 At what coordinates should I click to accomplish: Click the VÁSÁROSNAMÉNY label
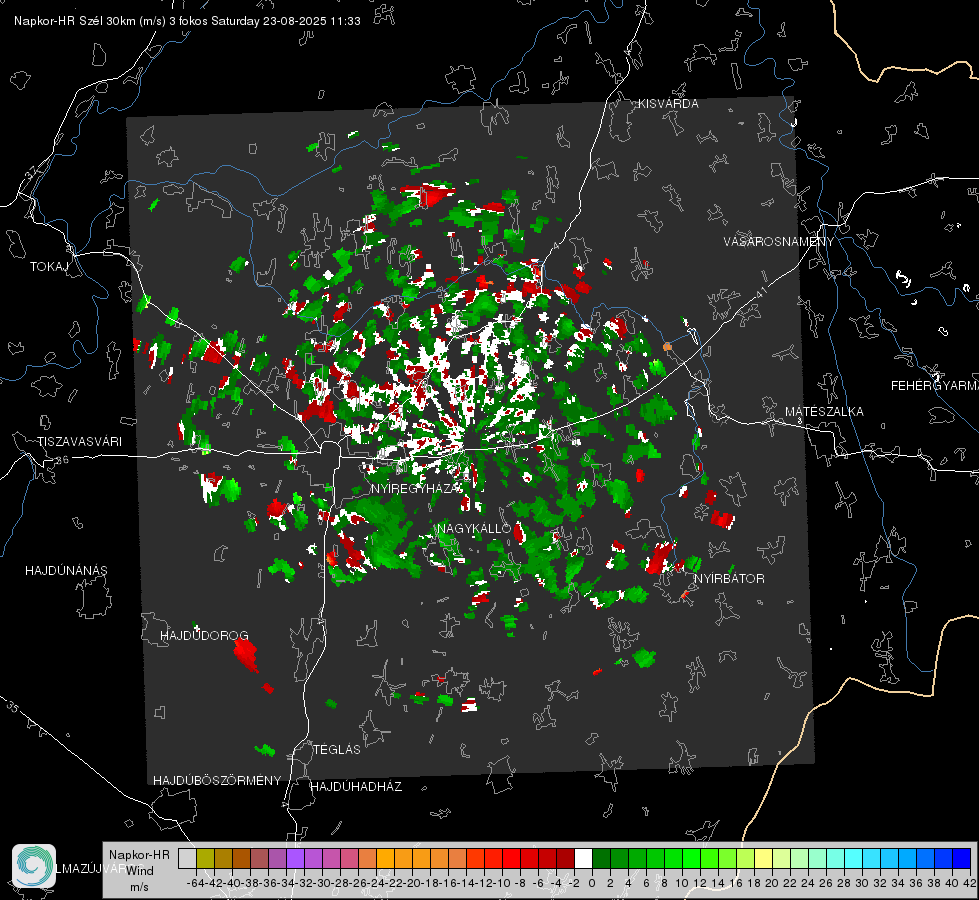(779, 242)
